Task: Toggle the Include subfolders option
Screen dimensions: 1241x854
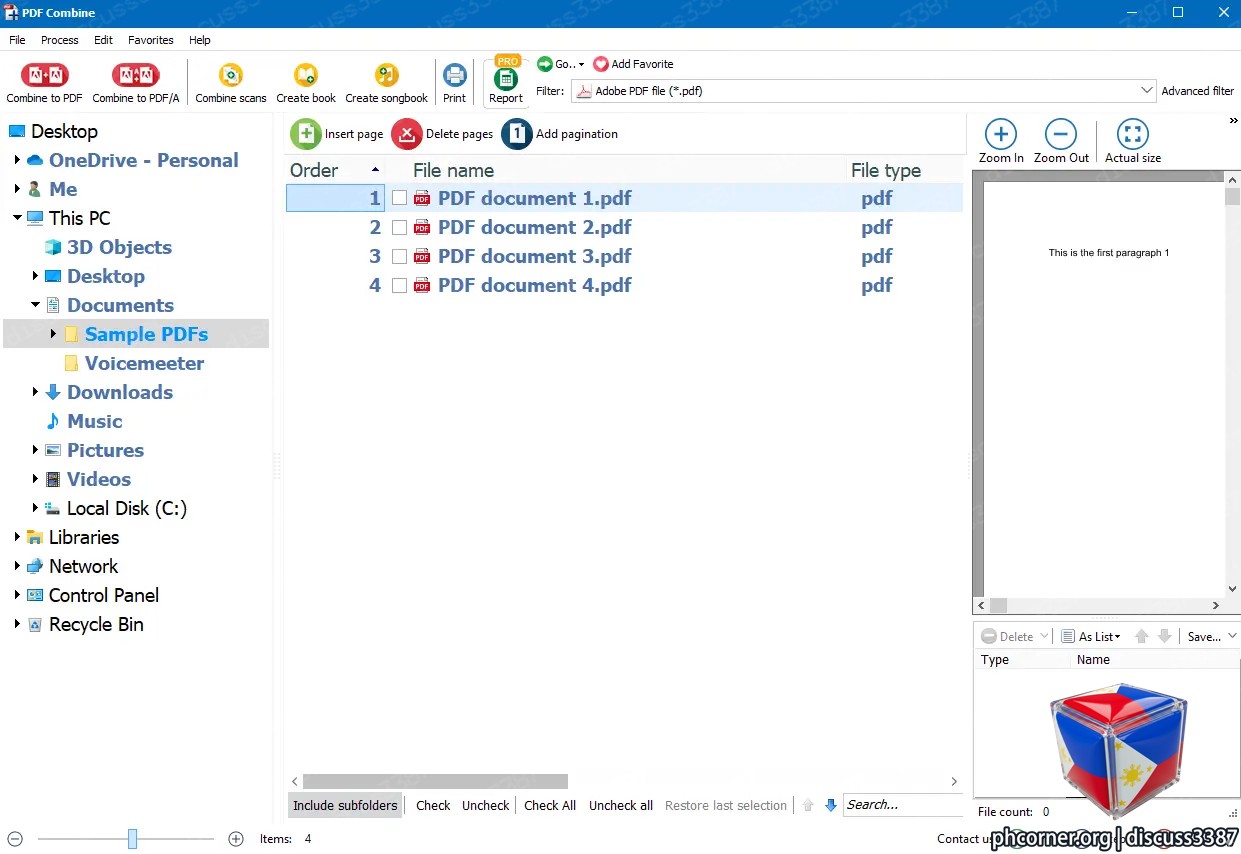Action: coord(345,805)
